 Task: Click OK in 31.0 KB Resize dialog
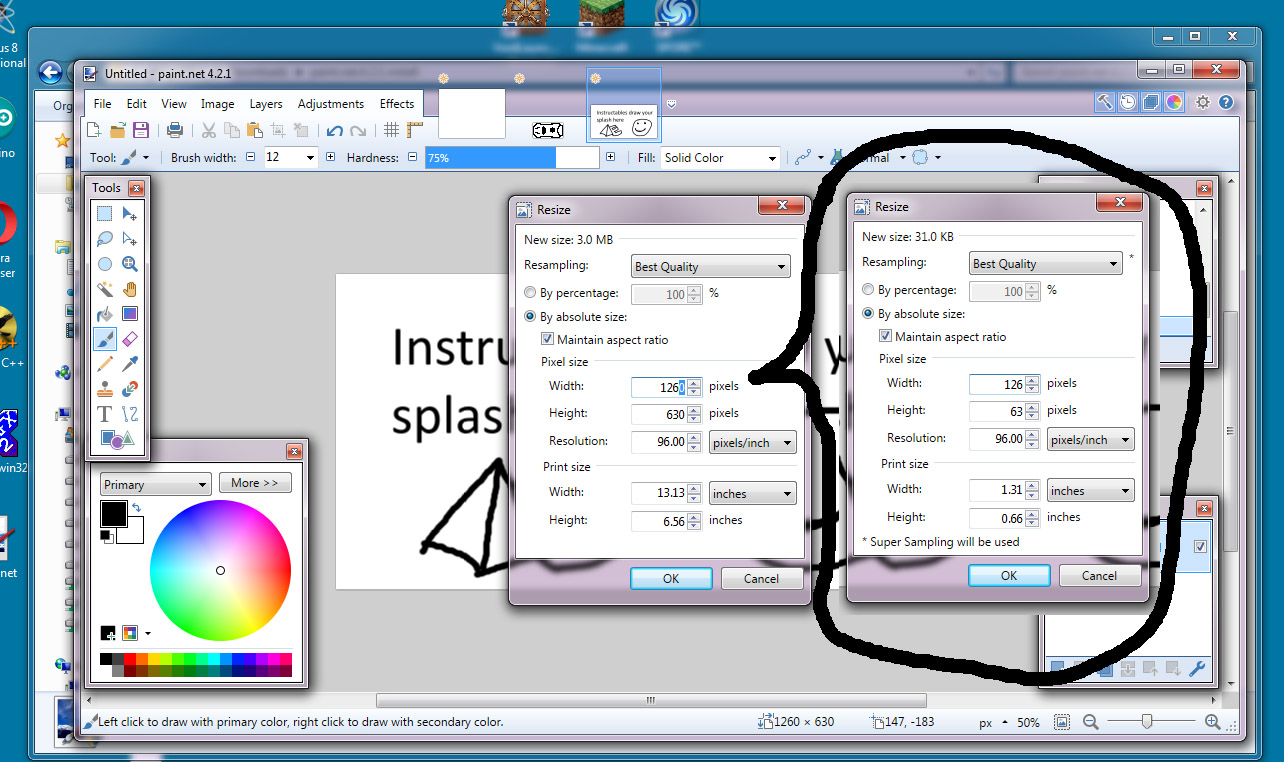click(x=1009, y=575)
